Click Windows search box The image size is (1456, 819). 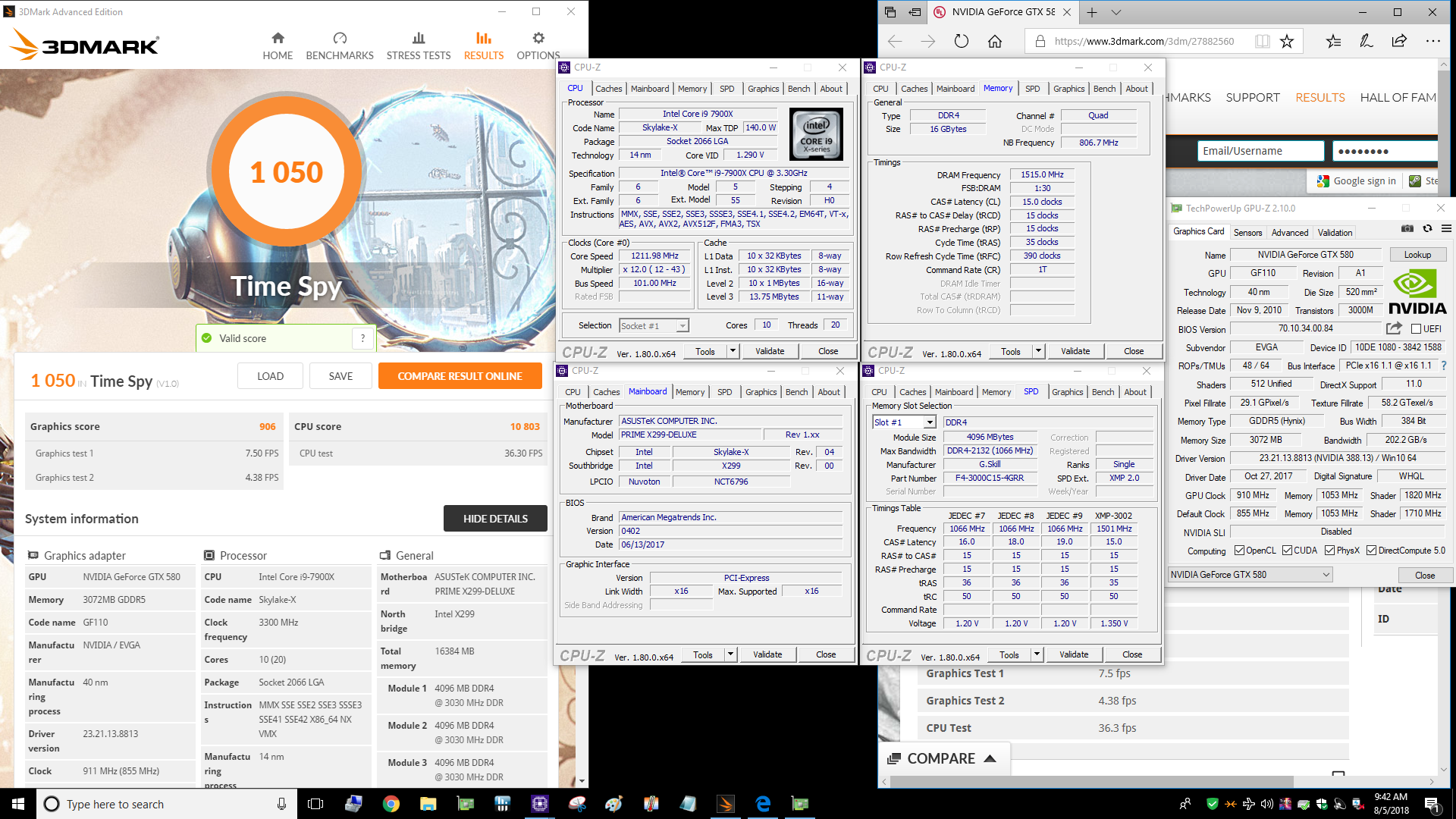coord(167,804)
